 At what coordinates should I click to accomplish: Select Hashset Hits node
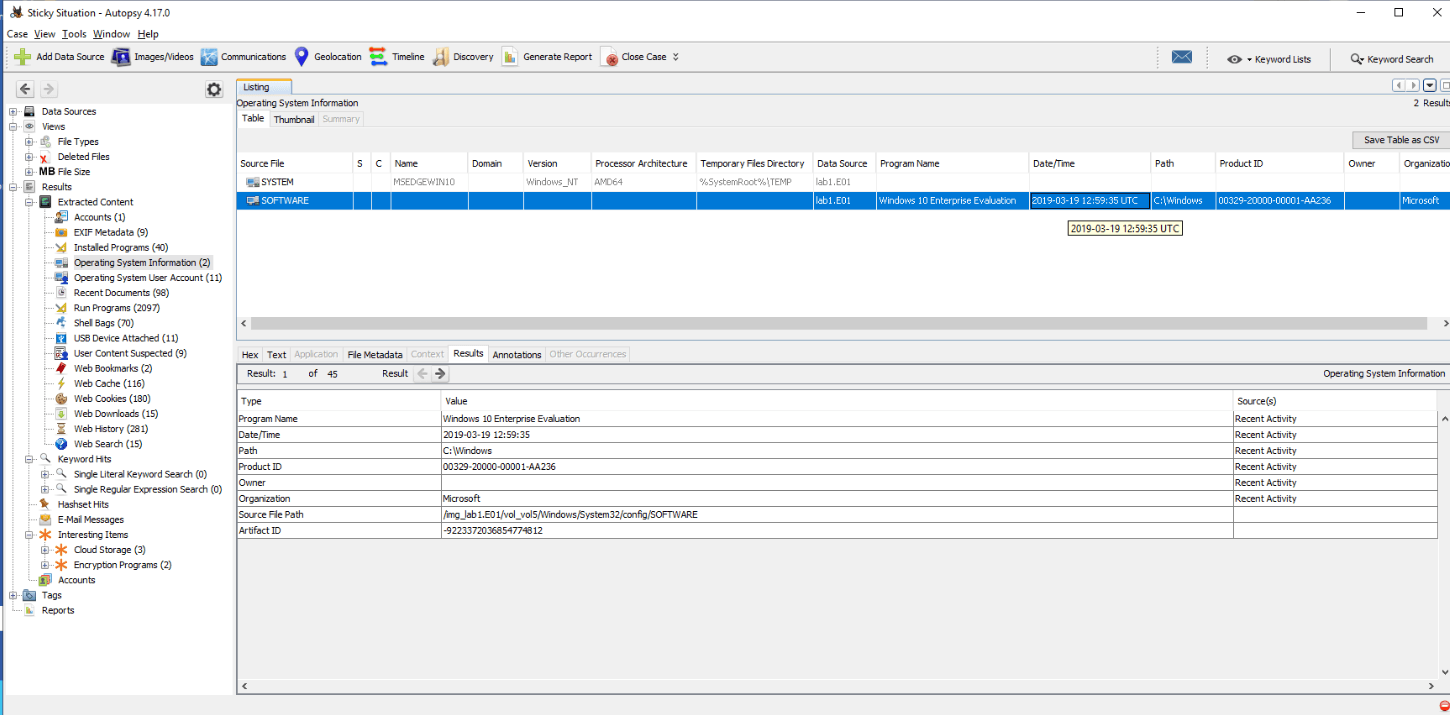click(83, 505)
